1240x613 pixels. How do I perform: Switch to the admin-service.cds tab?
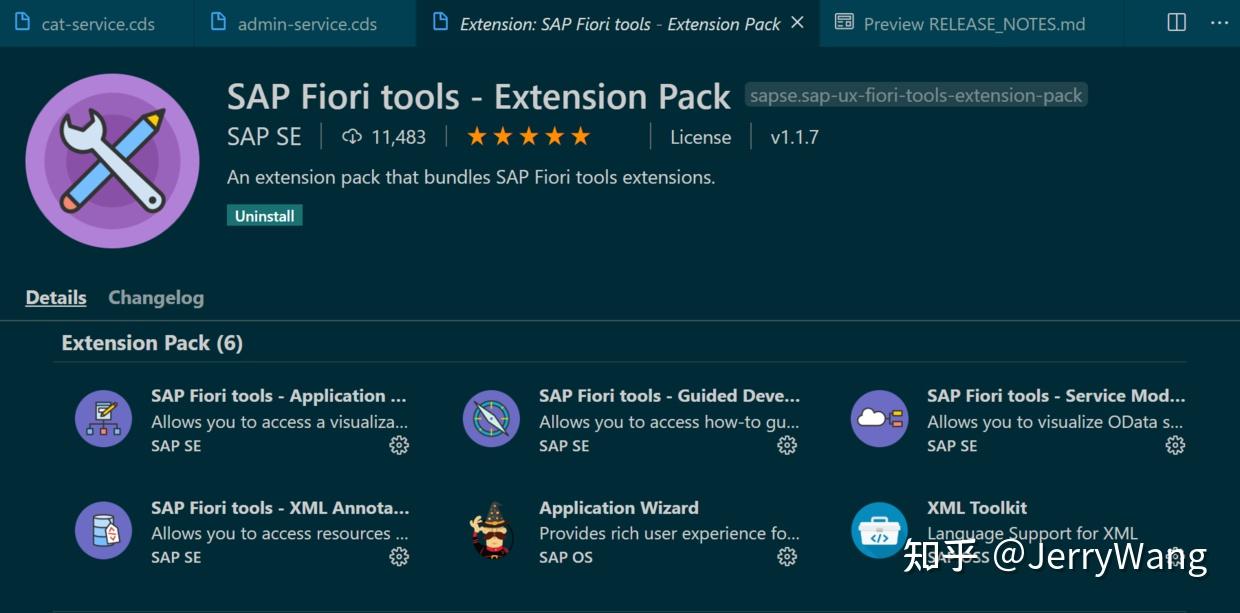(x=305, y=23)
